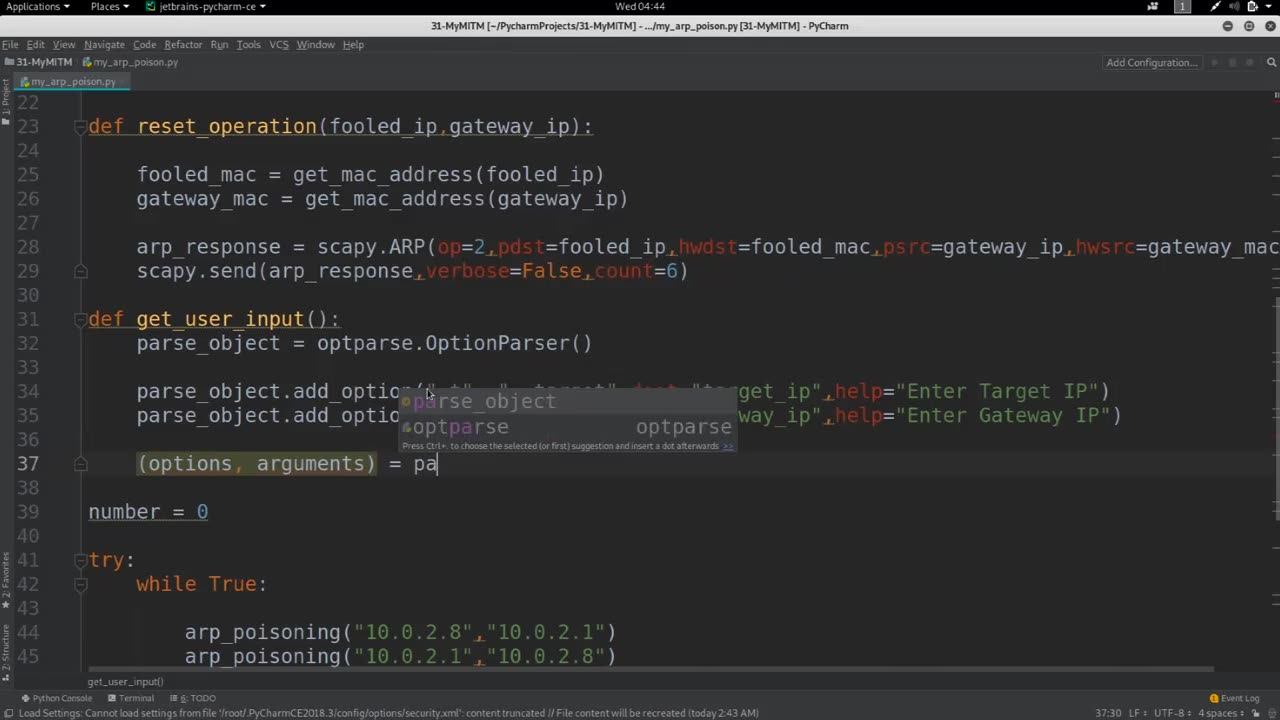Open the VCS menu
The height and width of the screenshot is (720, 1280).
click(279, 44)
